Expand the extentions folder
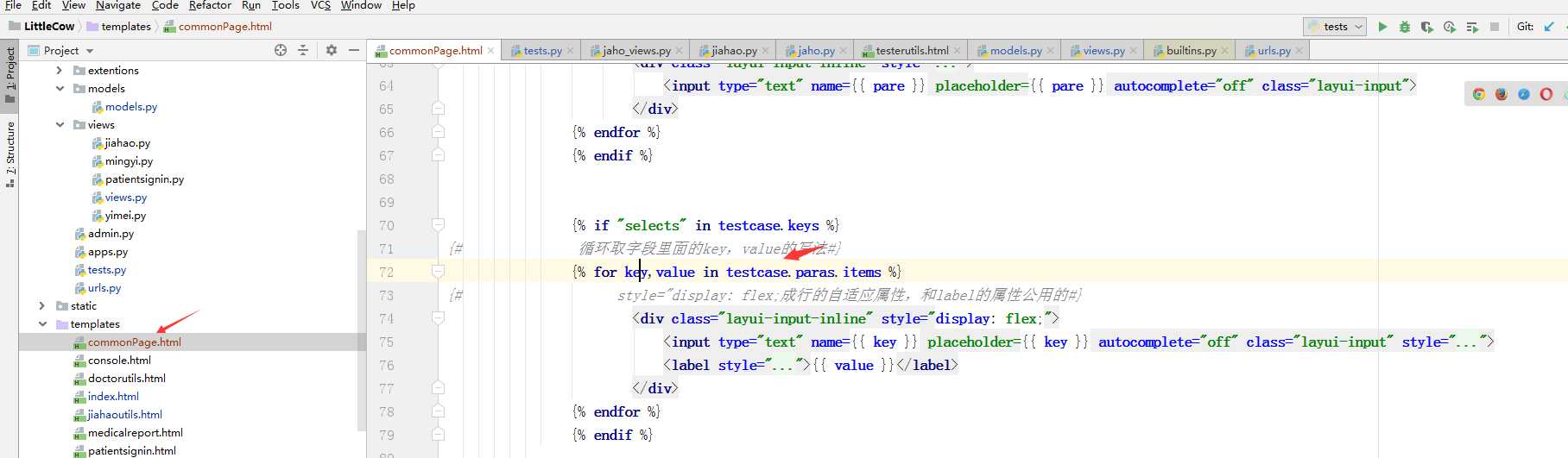 coord(59,70)
